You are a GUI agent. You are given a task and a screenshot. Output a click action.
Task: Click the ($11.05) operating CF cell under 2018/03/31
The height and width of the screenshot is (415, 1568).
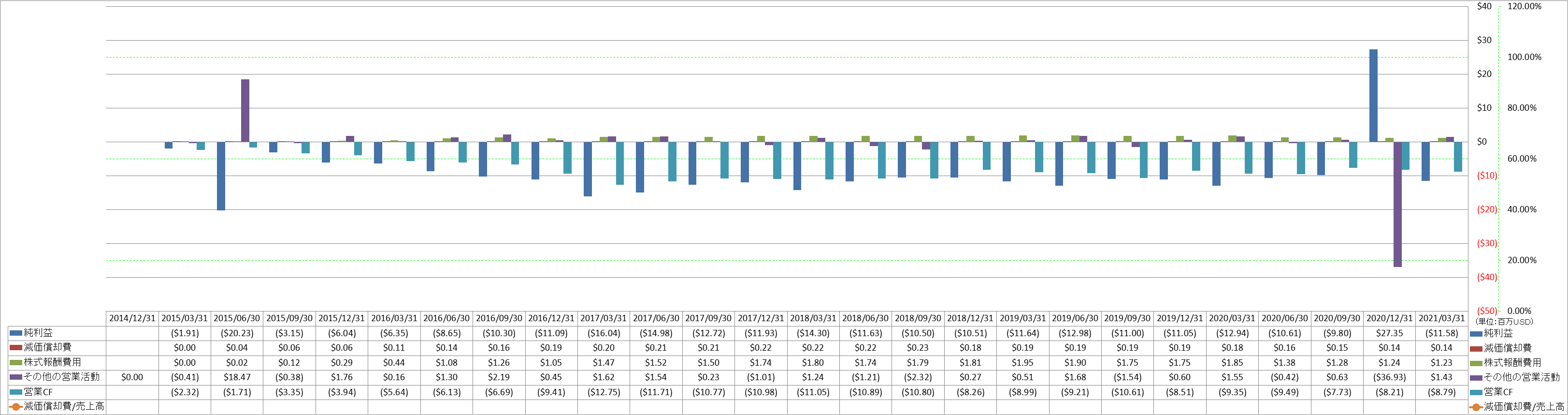pyautogui.click(x=813, y=392)
